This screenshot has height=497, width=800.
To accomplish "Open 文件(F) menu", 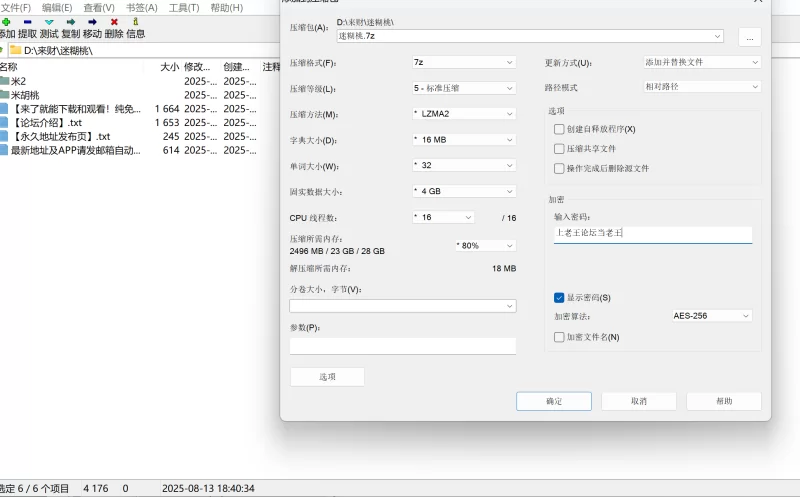I will pyautogui.click(x=16, y=8).
